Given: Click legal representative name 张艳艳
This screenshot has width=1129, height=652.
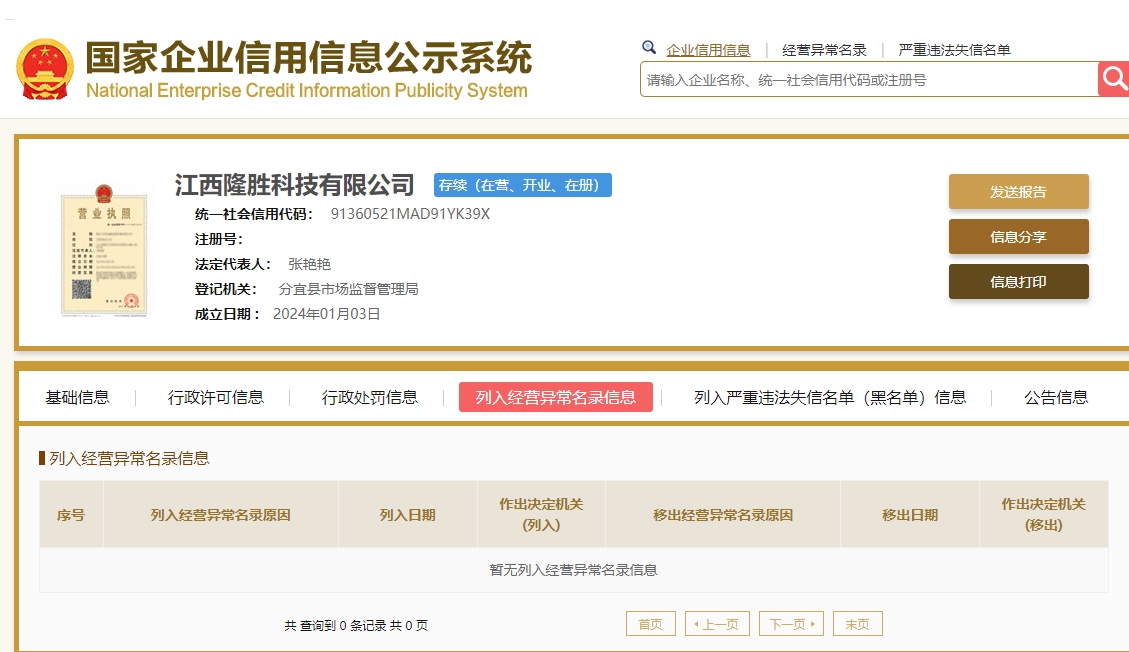Looking at the screenshot, I should tap(310, 264).
